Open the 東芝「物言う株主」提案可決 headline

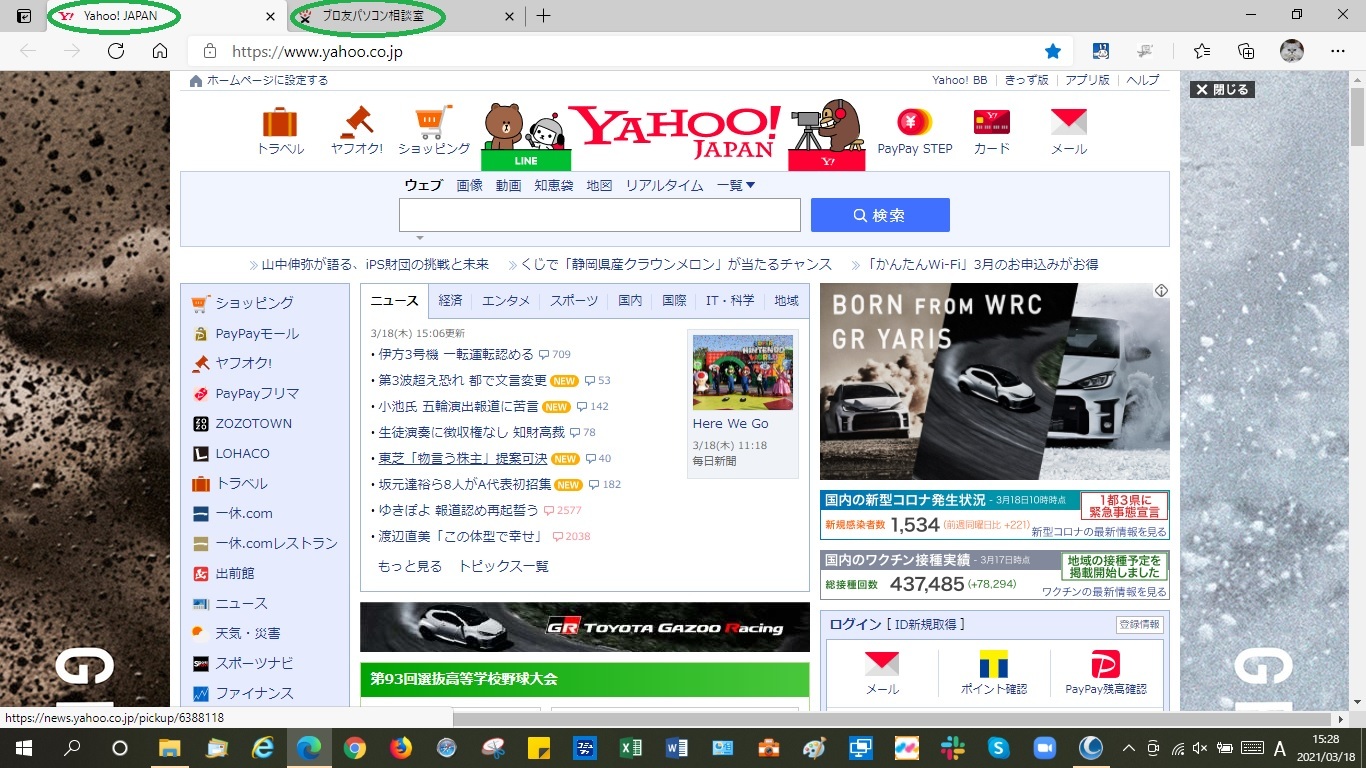[x=463, y=458]
